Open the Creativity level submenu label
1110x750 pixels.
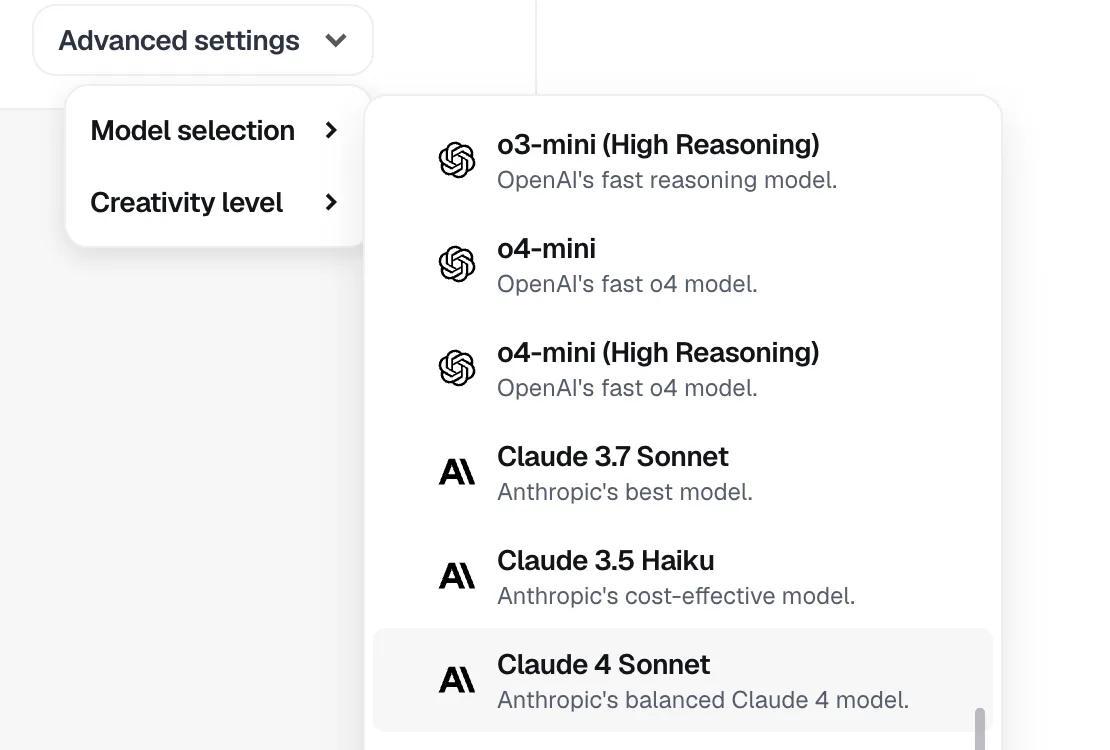pos(186,202)
